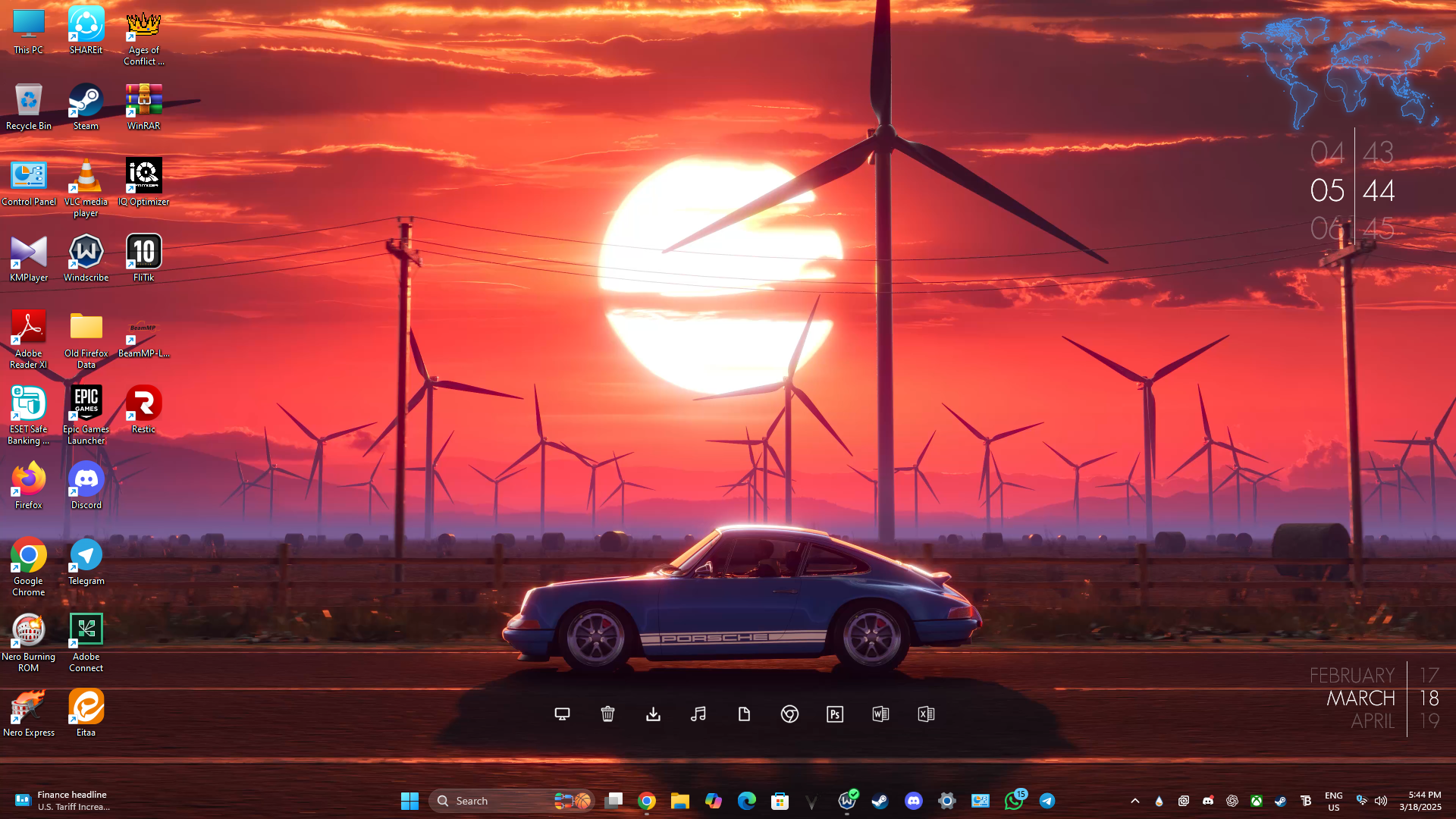Expand the hidden system tray icons
The height and width of the screenshot is (819, 1456).
click(1135, 801)
